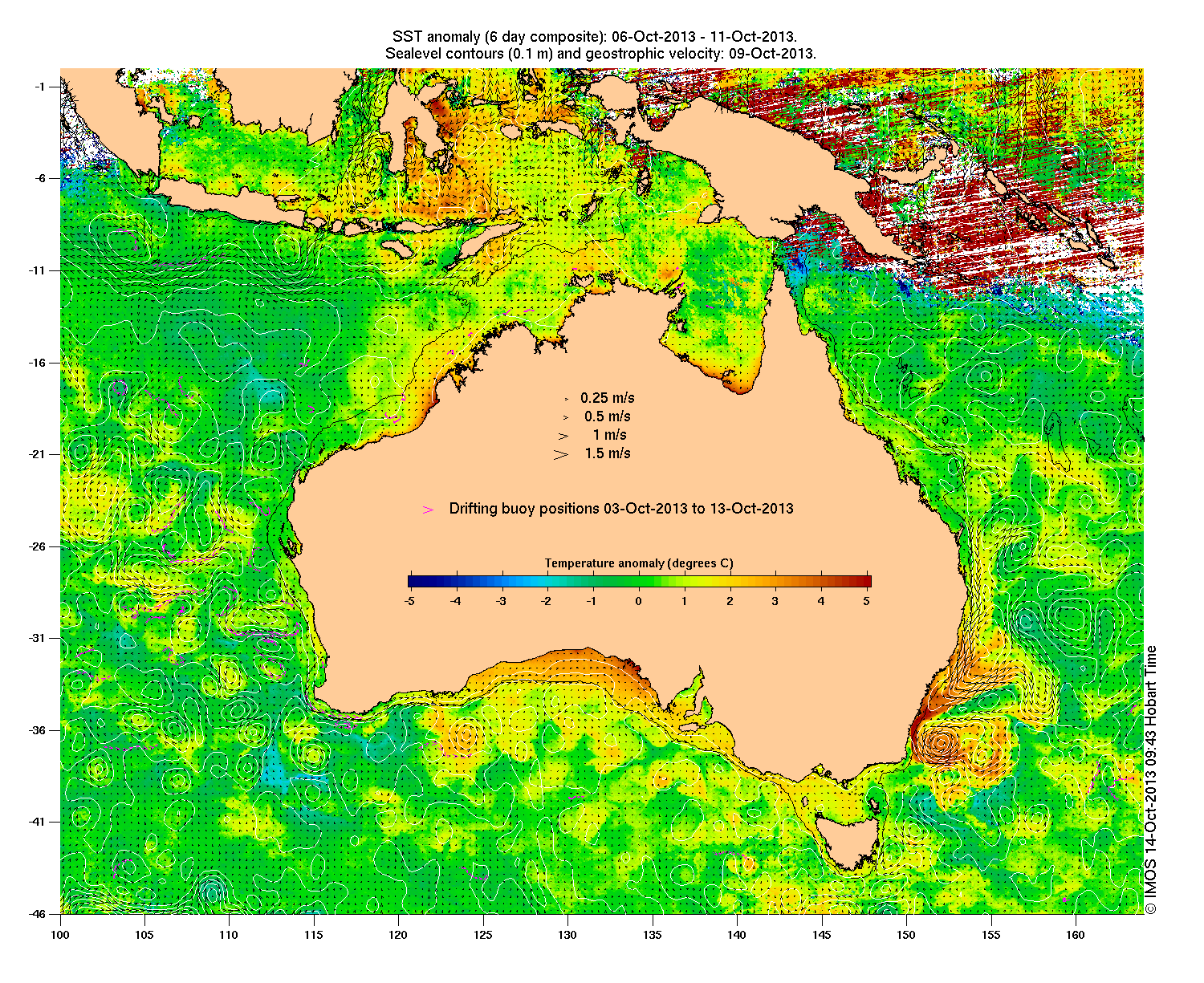Click the dark red end of the colorbar
Image resolution: width=1204 pixels, height=983 pixels.
[866, 582]
